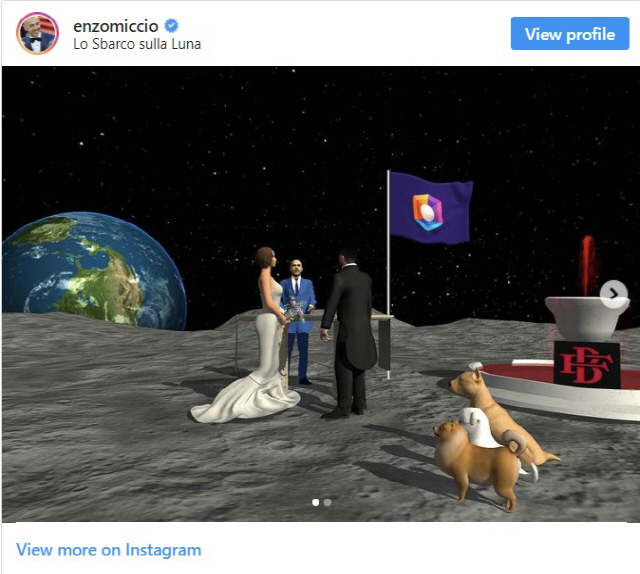Image resolution: width=640 pixels, height=574 pixels.
Task: Click the groom in the black tailcoat
Action: (348, 333)
